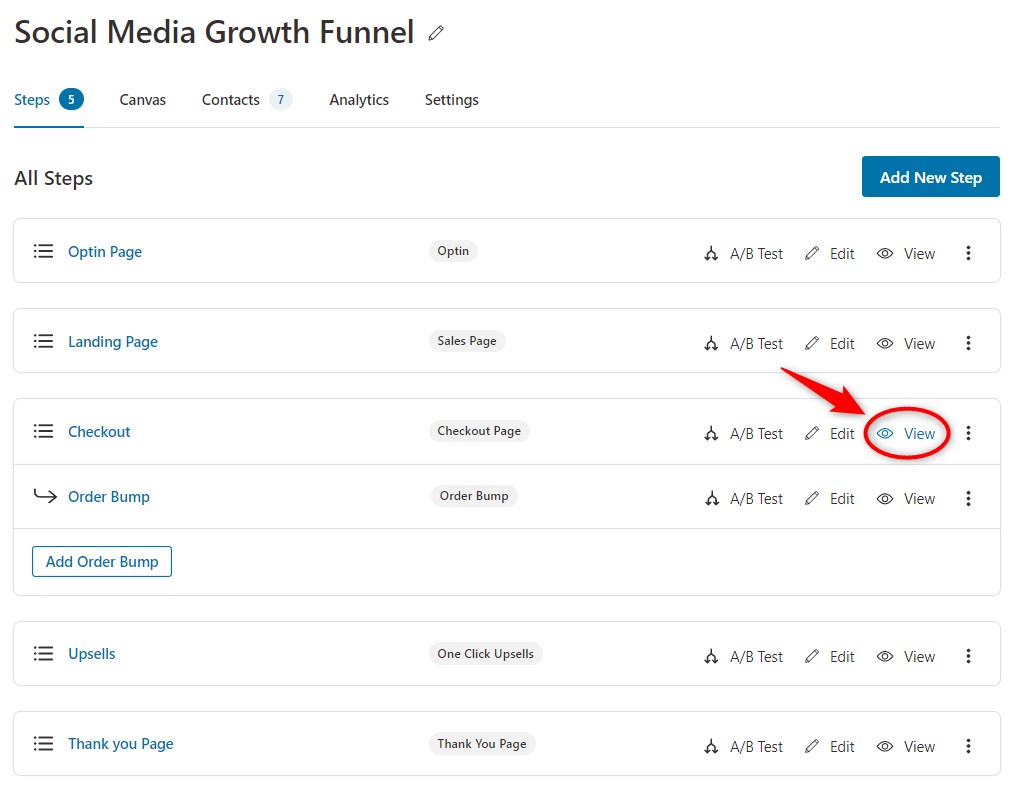The height and width of the screenshot is (789, 1013).
Task: Click the View eye icon for Thank you Page
Action: pyautogui.click(x=885, y=746)
